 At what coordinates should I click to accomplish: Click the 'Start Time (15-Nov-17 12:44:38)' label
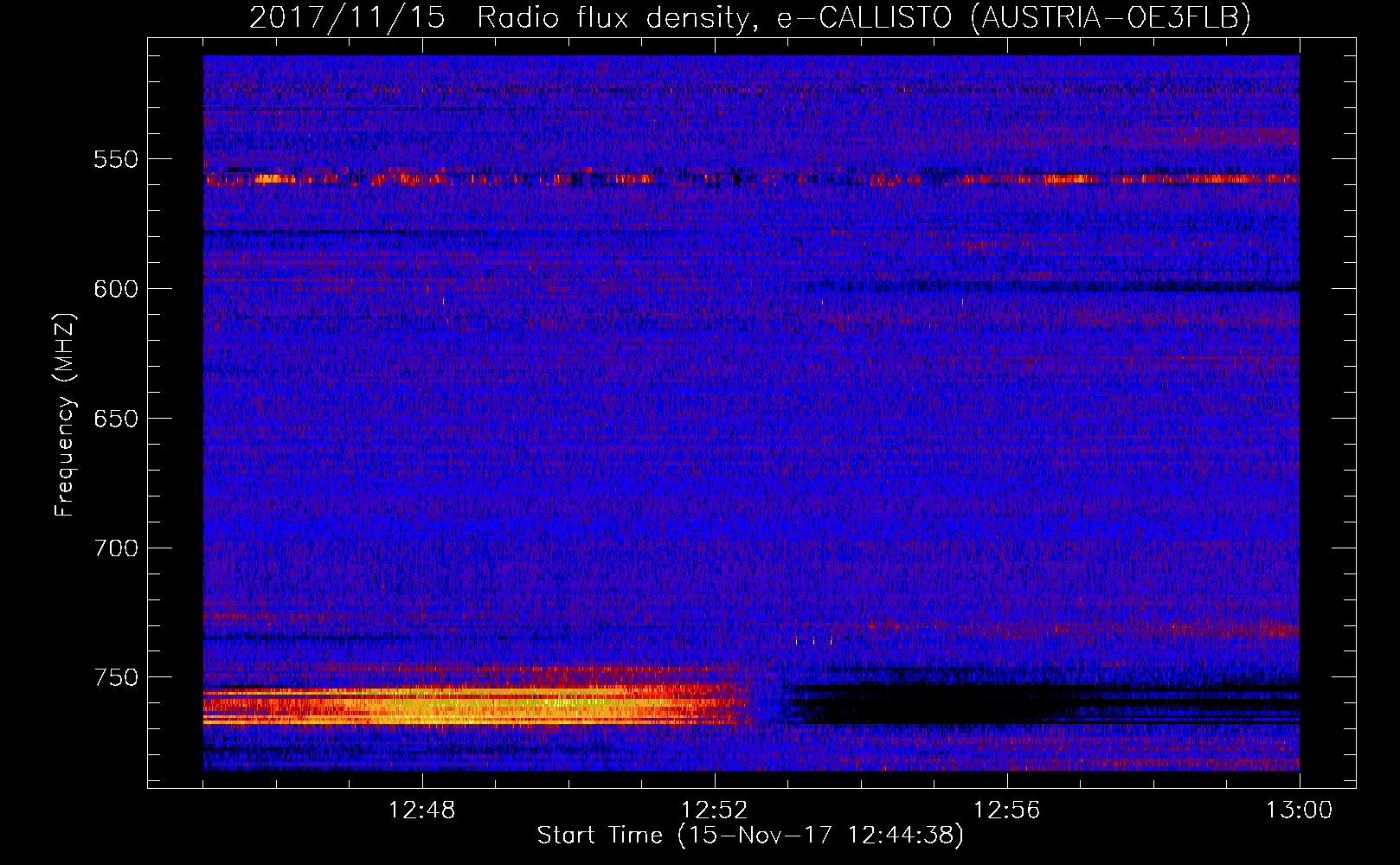pos(750,836)
